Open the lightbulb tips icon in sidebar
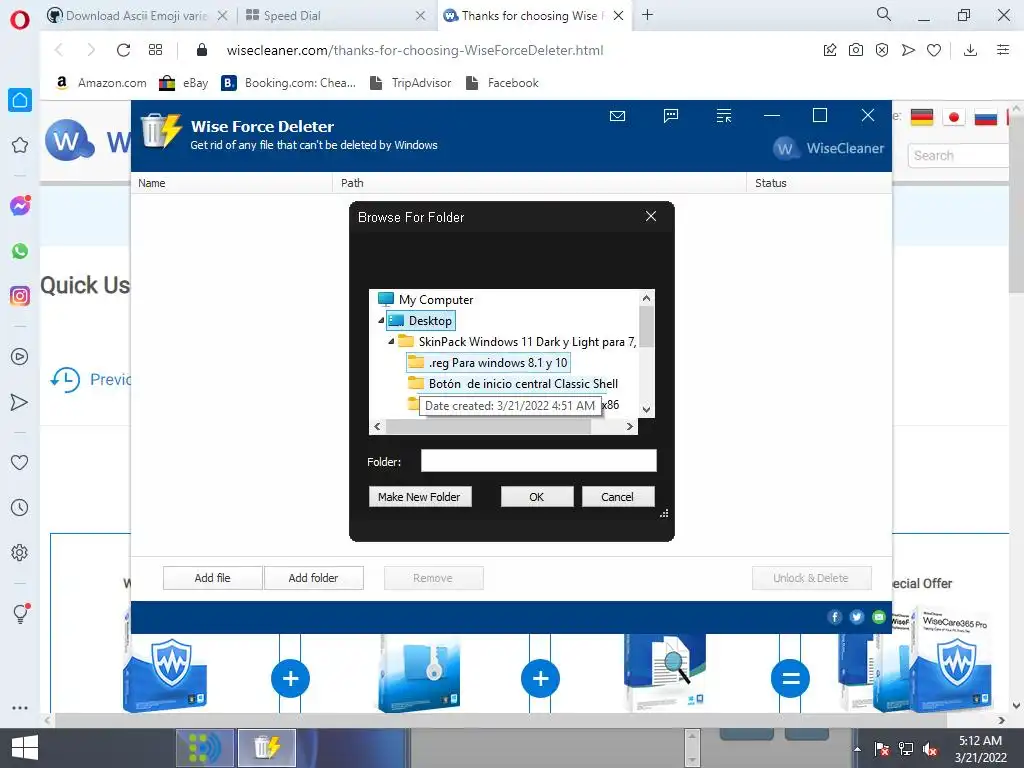Screen dimensions: 1024x768 (21, 613)
